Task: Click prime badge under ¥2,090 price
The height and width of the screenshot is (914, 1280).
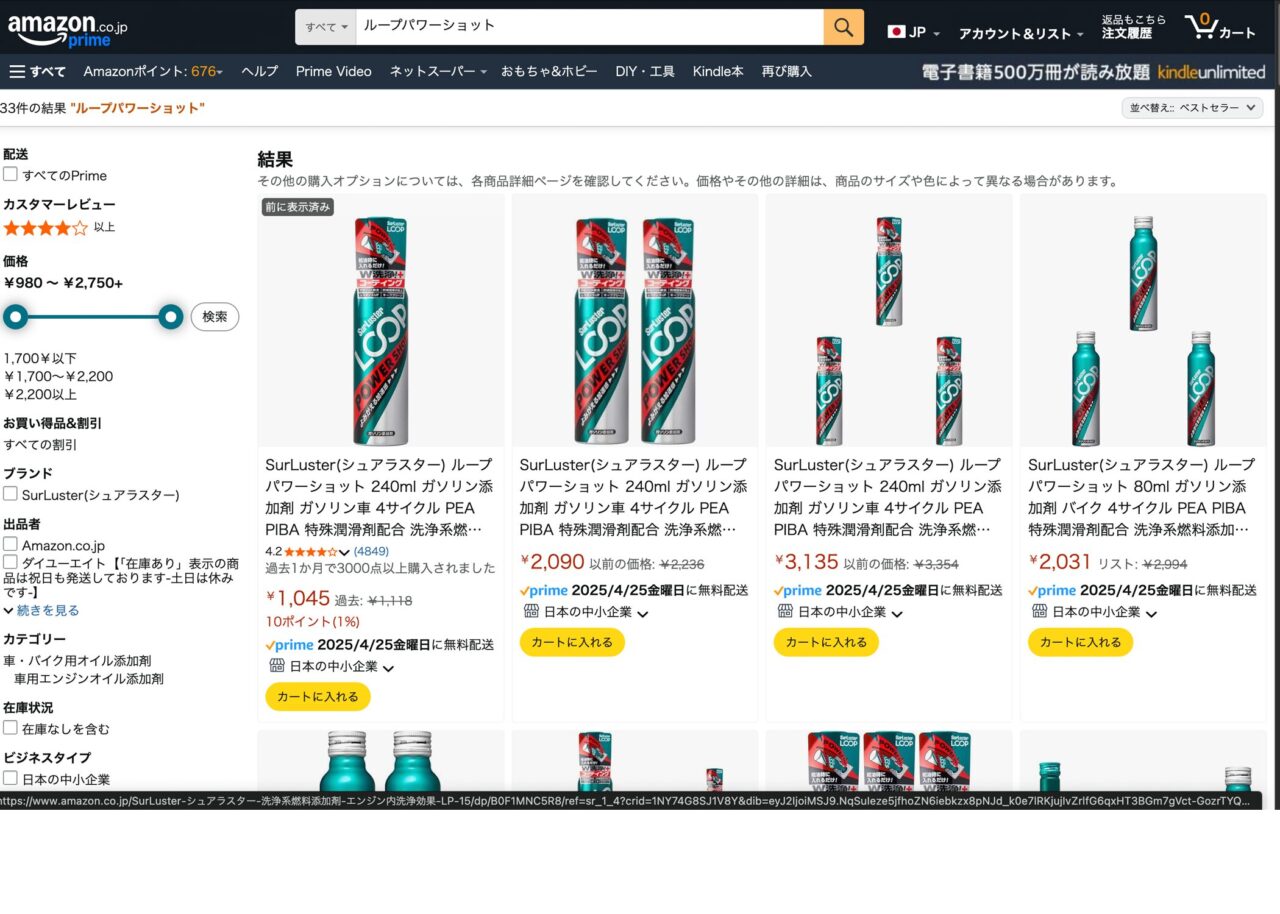Action: click(543, 590)
